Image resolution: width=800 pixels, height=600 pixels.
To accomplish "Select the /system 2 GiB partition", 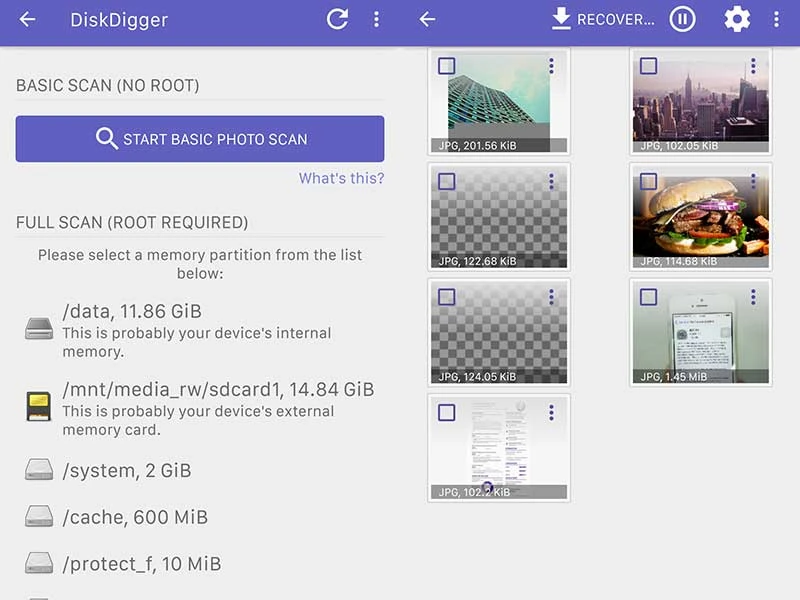I will click(x=125, y=470).
